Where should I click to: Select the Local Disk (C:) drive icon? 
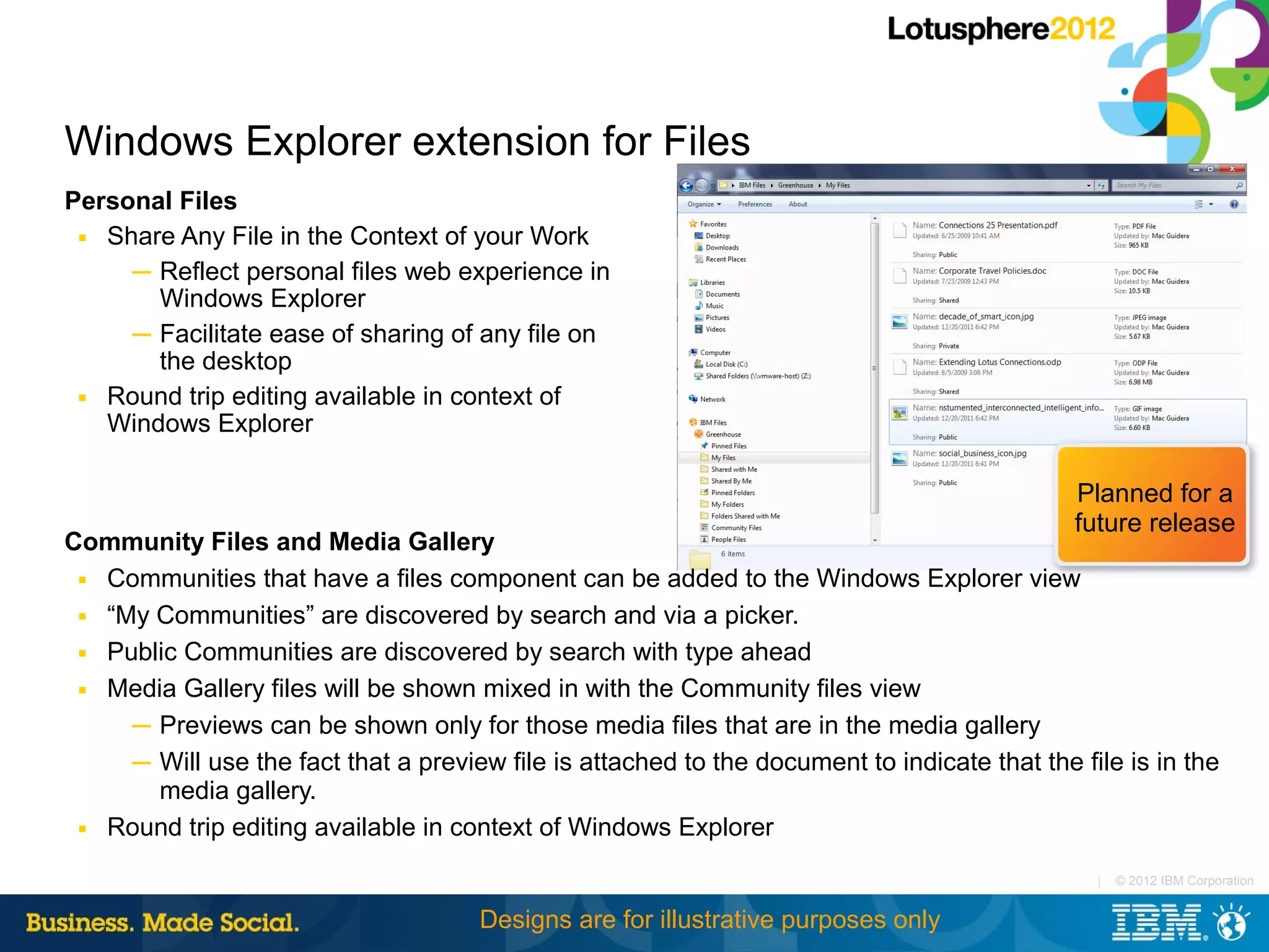[699, 364]
